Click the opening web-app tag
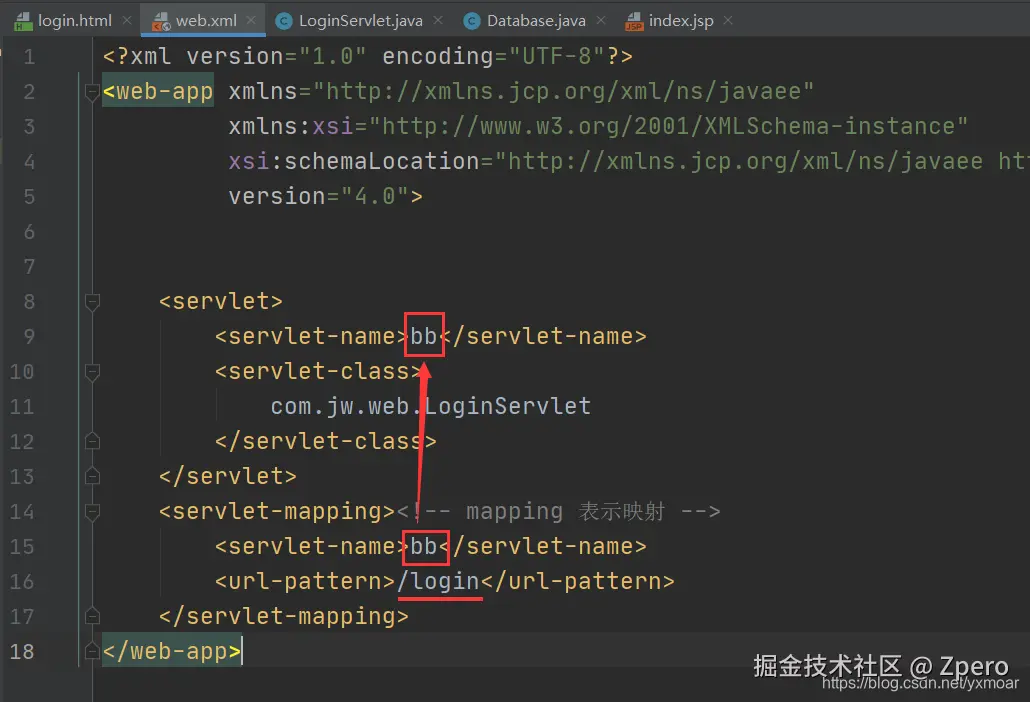The height and width of the screenshot is (702, 1030). (158, 91)
